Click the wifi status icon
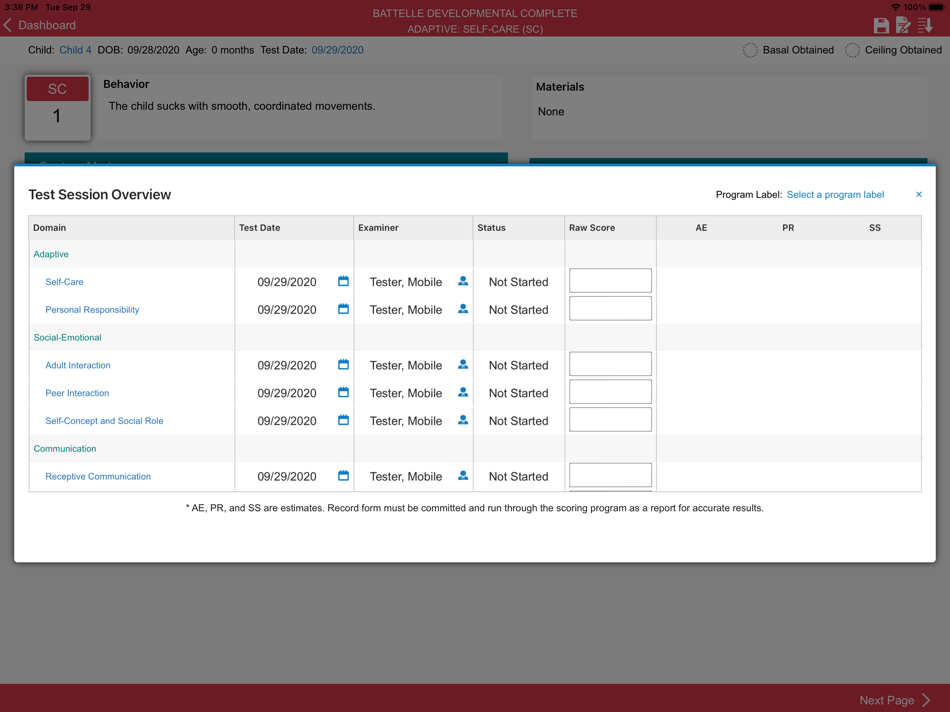This screenshot has width=950, height=712. 895,7
